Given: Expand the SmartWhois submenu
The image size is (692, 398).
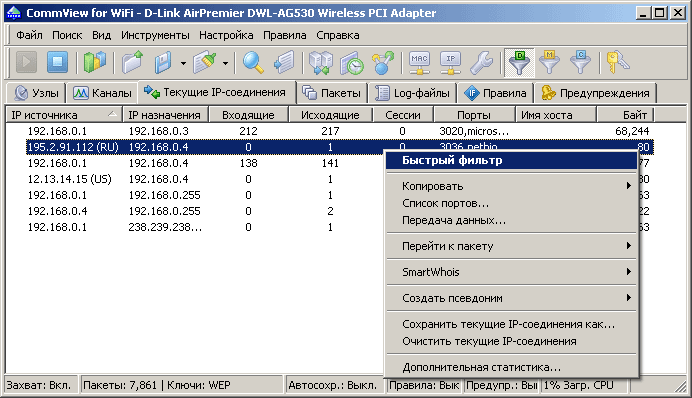Looking at the screenshot, I should (511, 272).
